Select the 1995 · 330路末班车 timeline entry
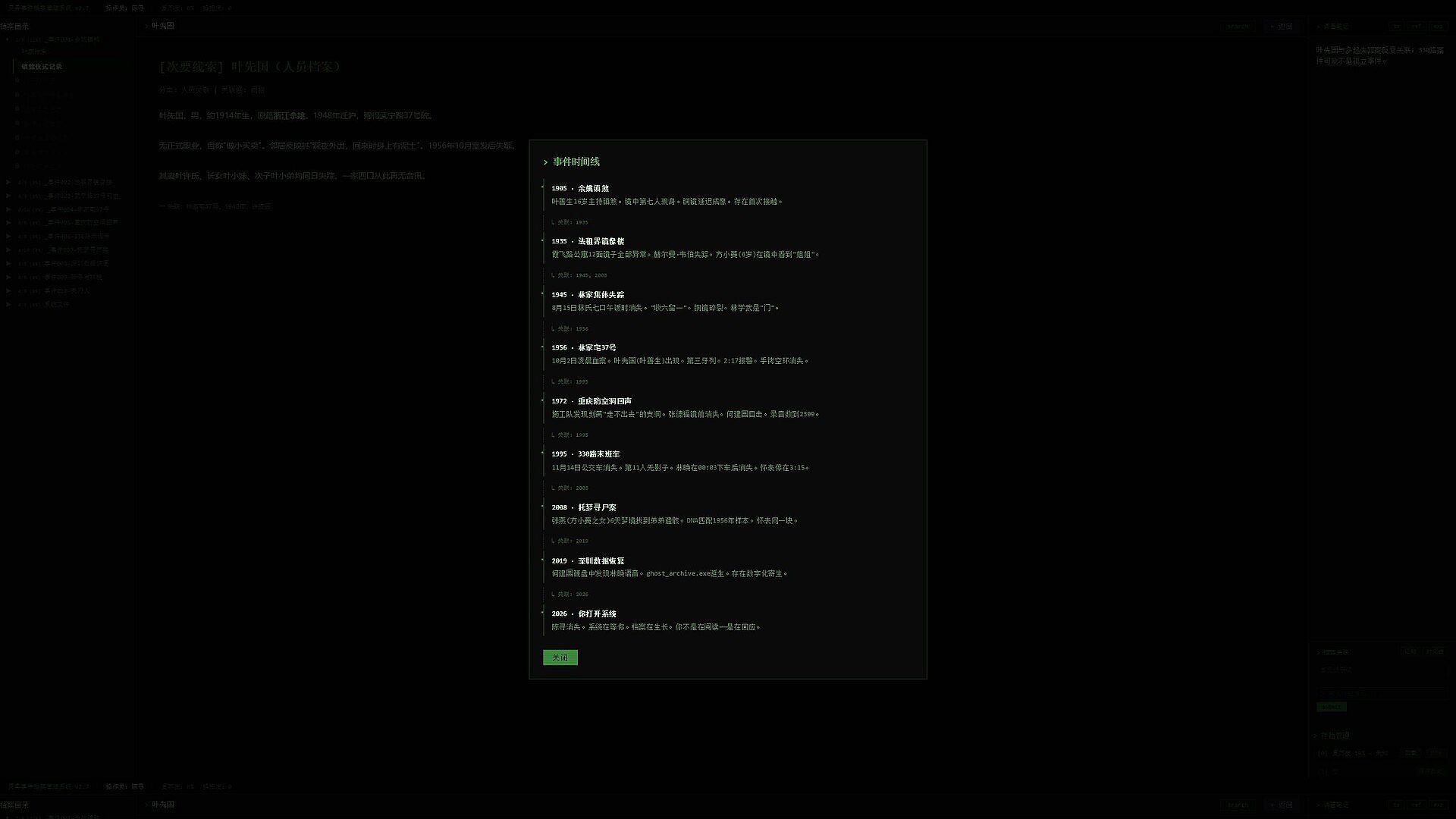 (585, 453)
